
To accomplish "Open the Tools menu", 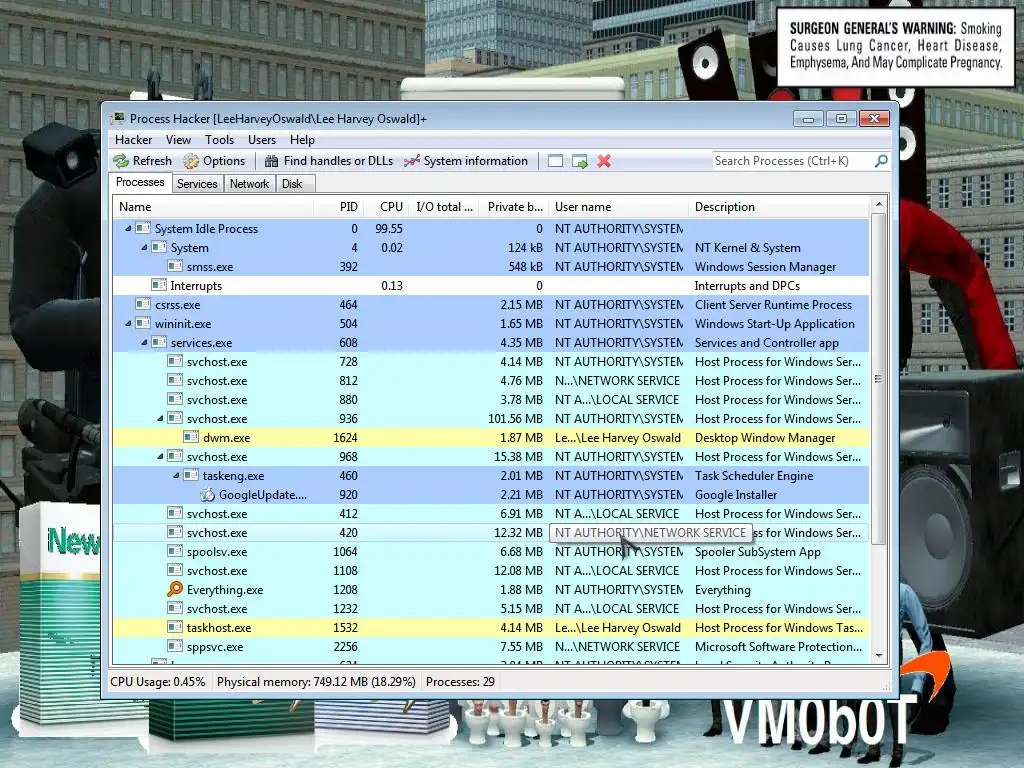I will click(219, 140).
